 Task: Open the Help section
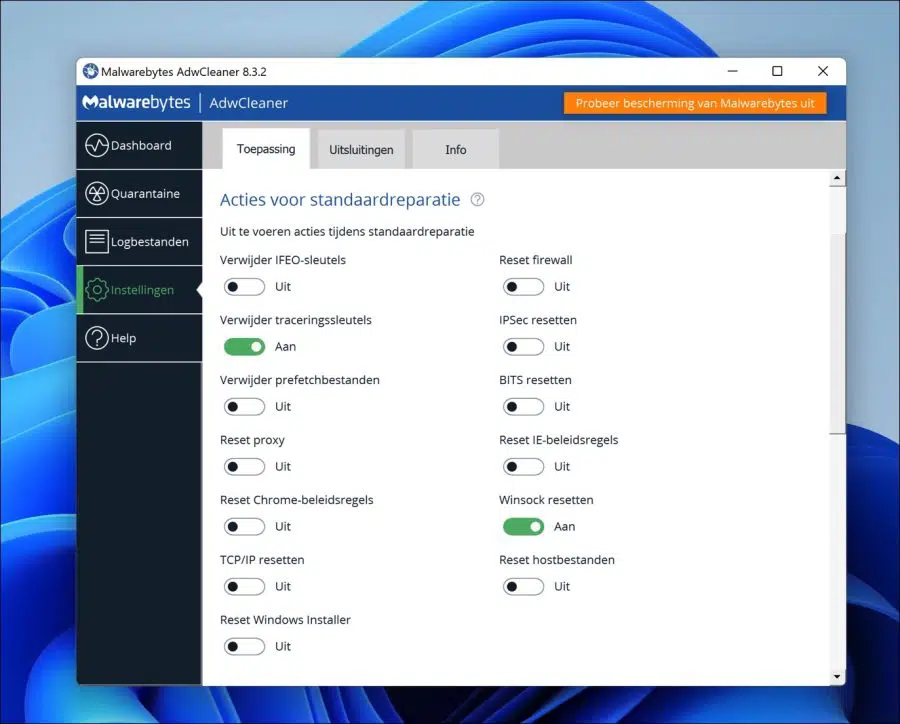tap(139, 338)
